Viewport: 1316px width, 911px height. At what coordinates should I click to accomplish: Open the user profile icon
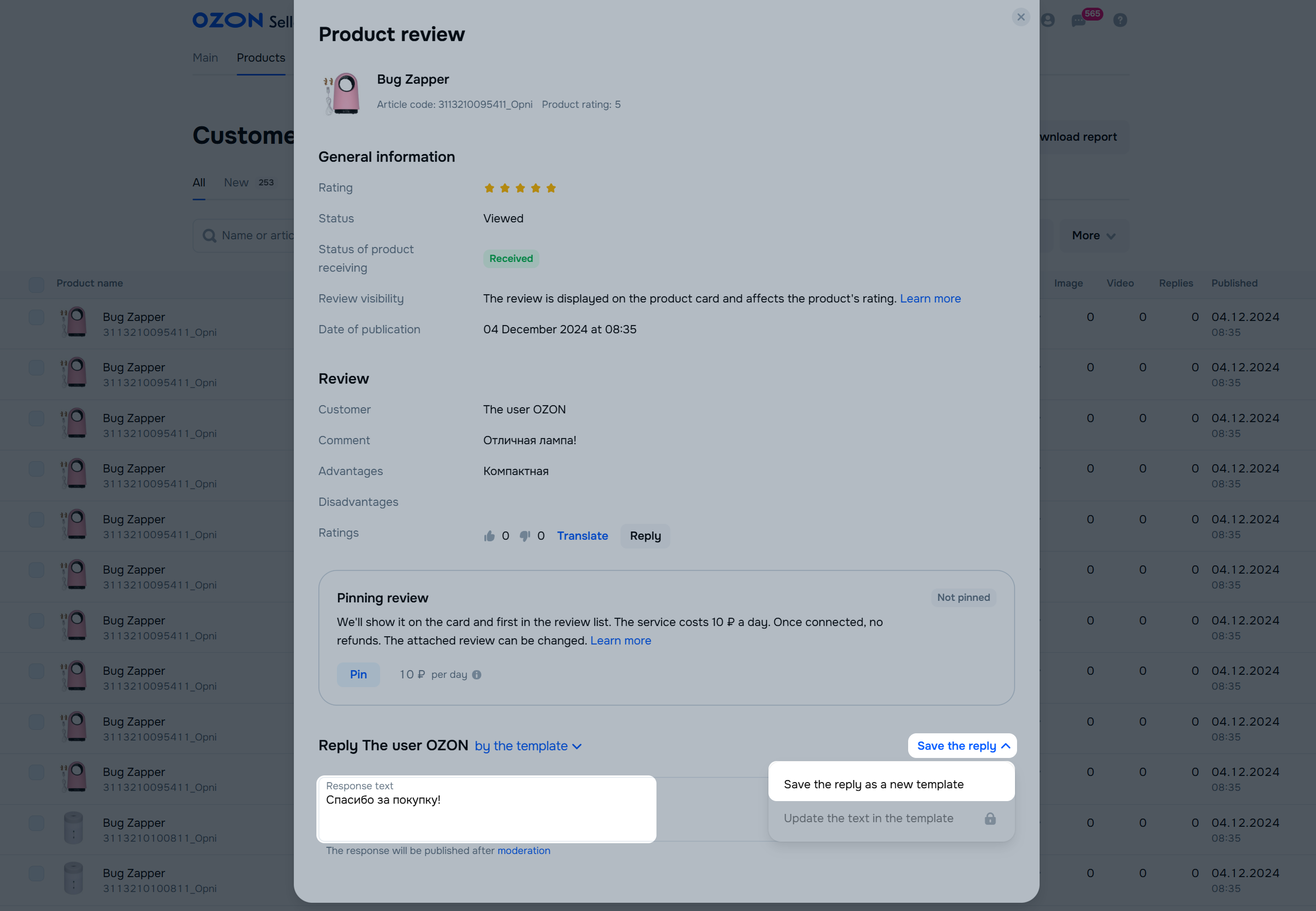coord(1048,21)
